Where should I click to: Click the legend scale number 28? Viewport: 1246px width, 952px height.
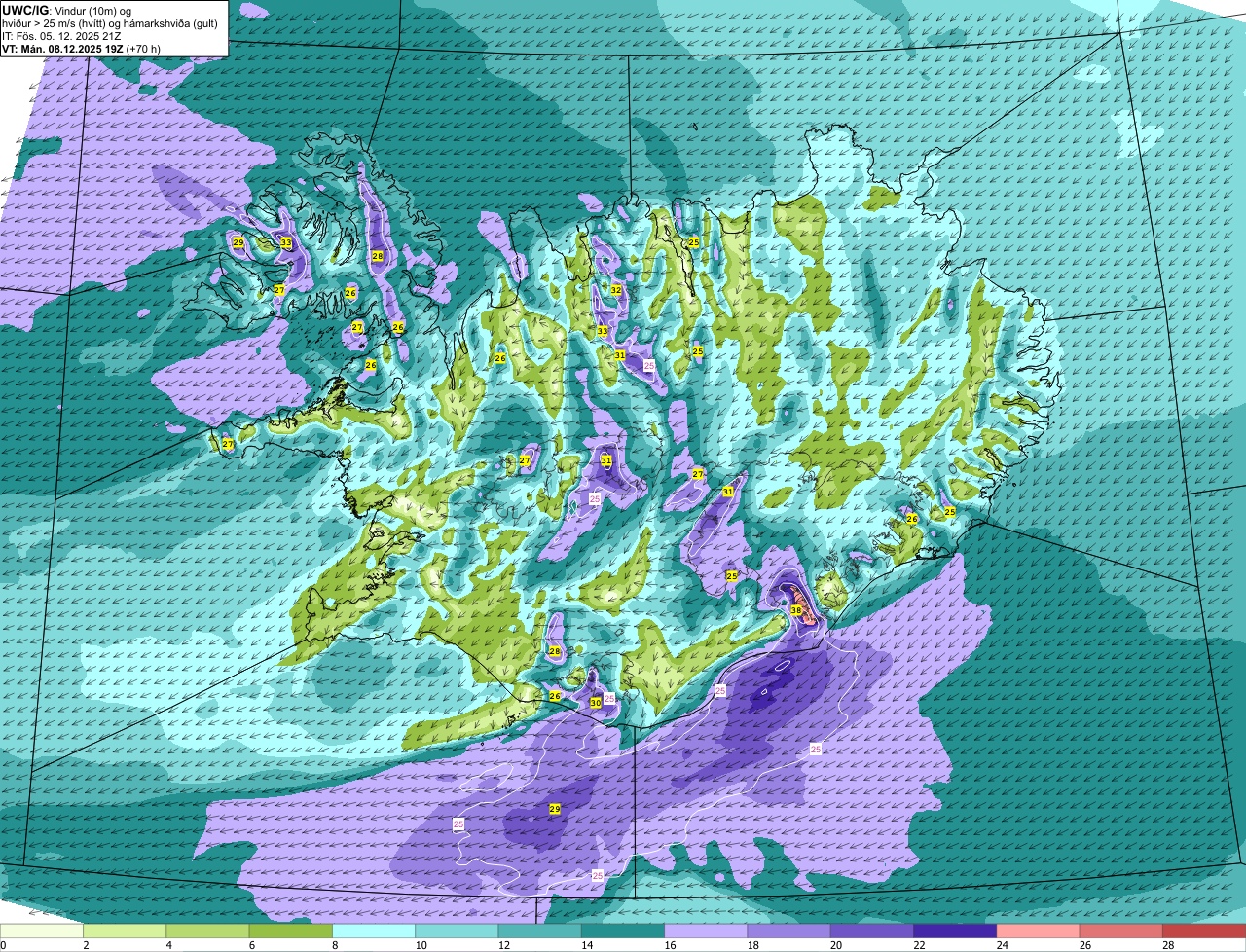click(1168, 945)
